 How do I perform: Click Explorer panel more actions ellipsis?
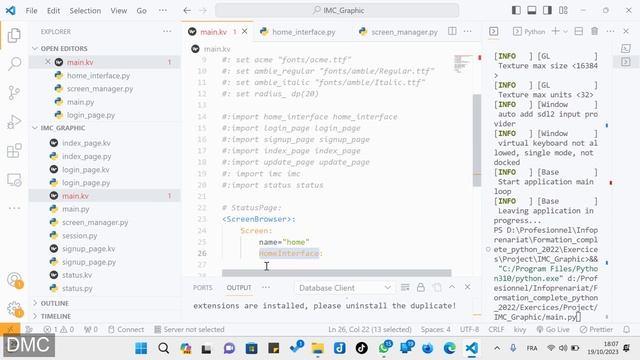pos(167,31)
